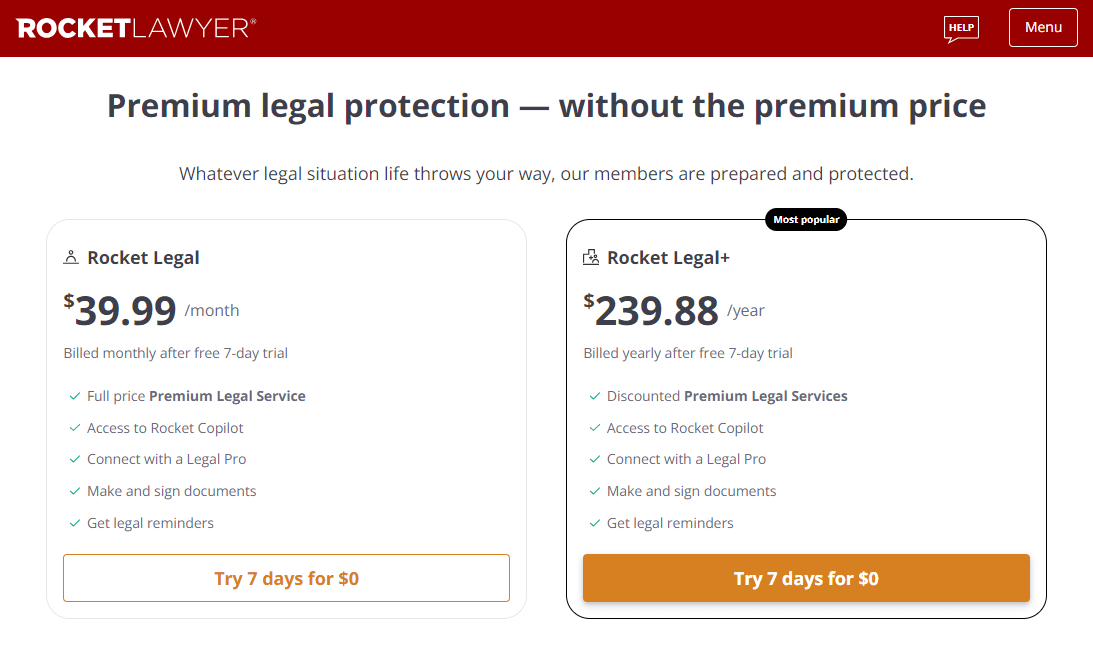Image resolution: width=1093 pixels, height=653 pixels.
Task: Click the HELP speech bubble icon
Action: [960, 28]
